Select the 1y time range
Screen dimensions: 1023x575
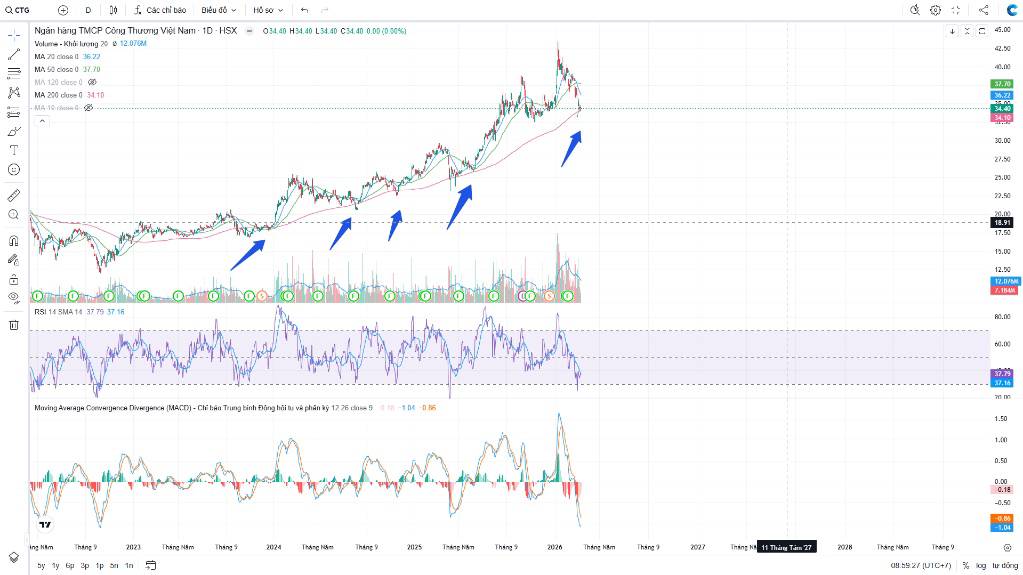tap(55, 566)
